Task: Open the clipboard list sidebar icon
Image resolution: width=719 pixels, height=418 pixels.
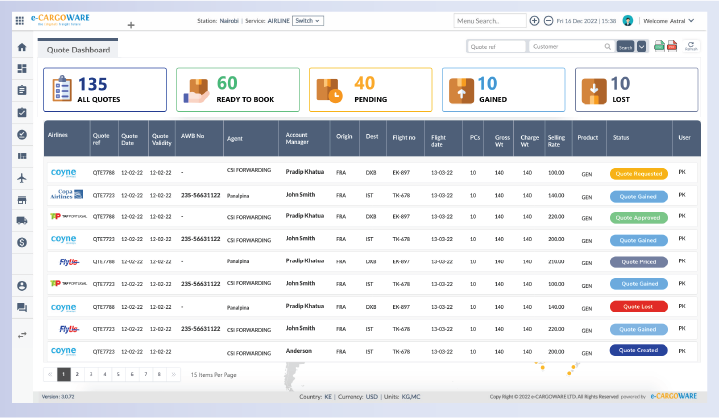Action: coord(22,90)
